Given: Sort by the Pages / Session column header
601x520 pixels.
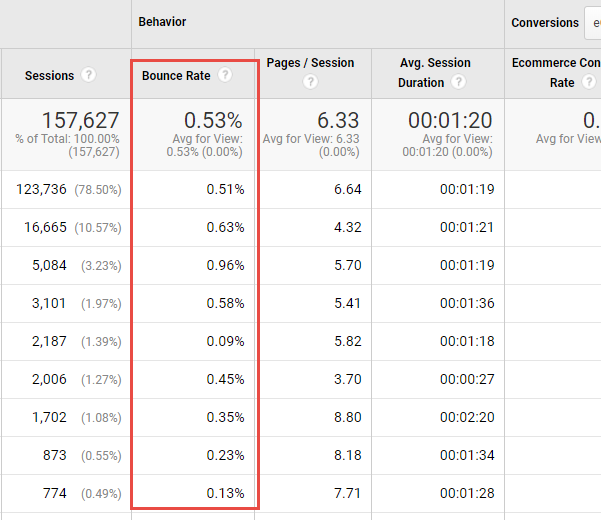Looking at the screenshot, I should (310, 63).
